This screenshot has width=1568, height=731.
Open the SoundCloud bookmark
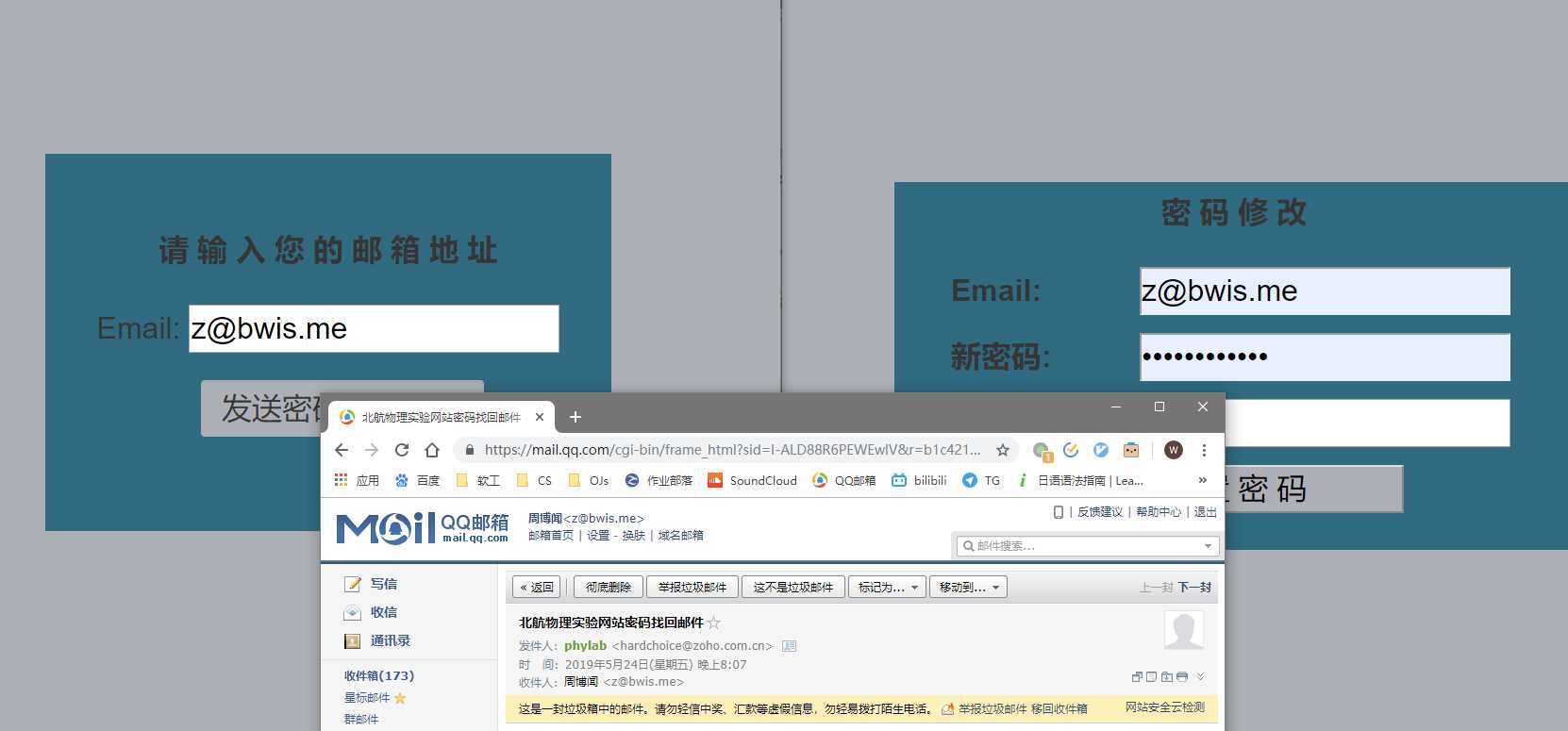coord(752,480)
